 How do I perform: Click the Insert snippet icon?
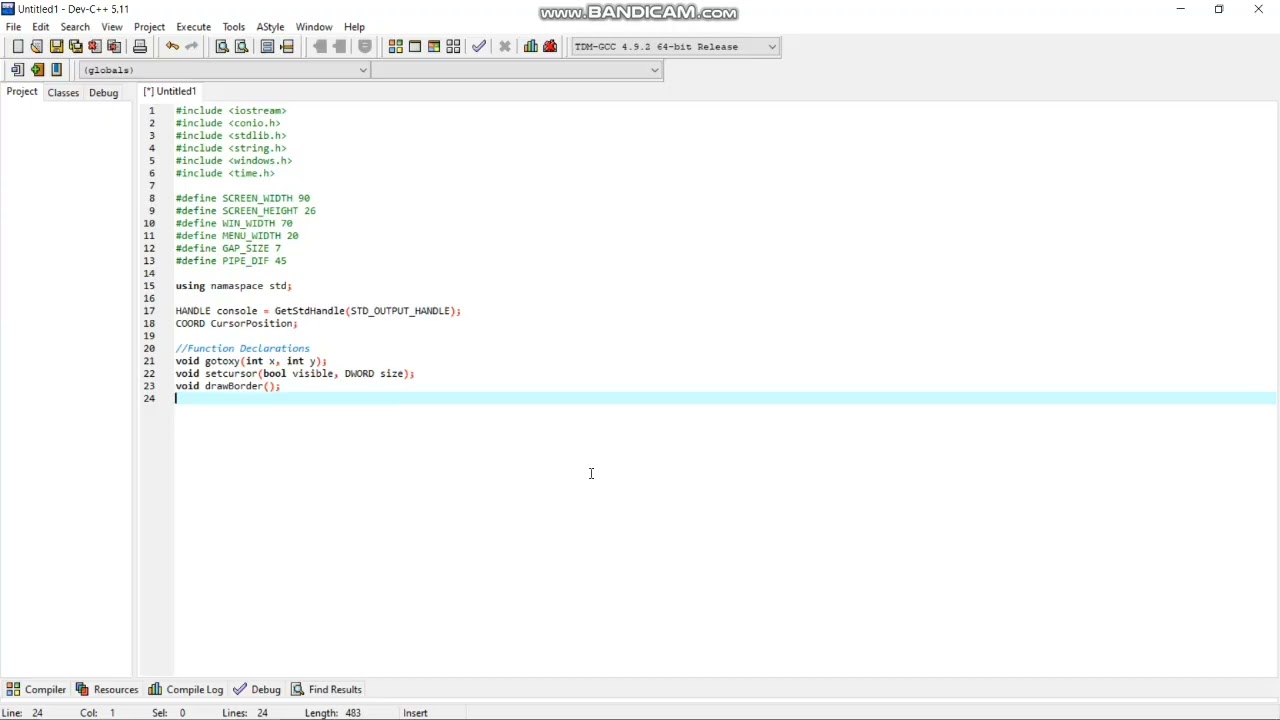pos(17,70)
